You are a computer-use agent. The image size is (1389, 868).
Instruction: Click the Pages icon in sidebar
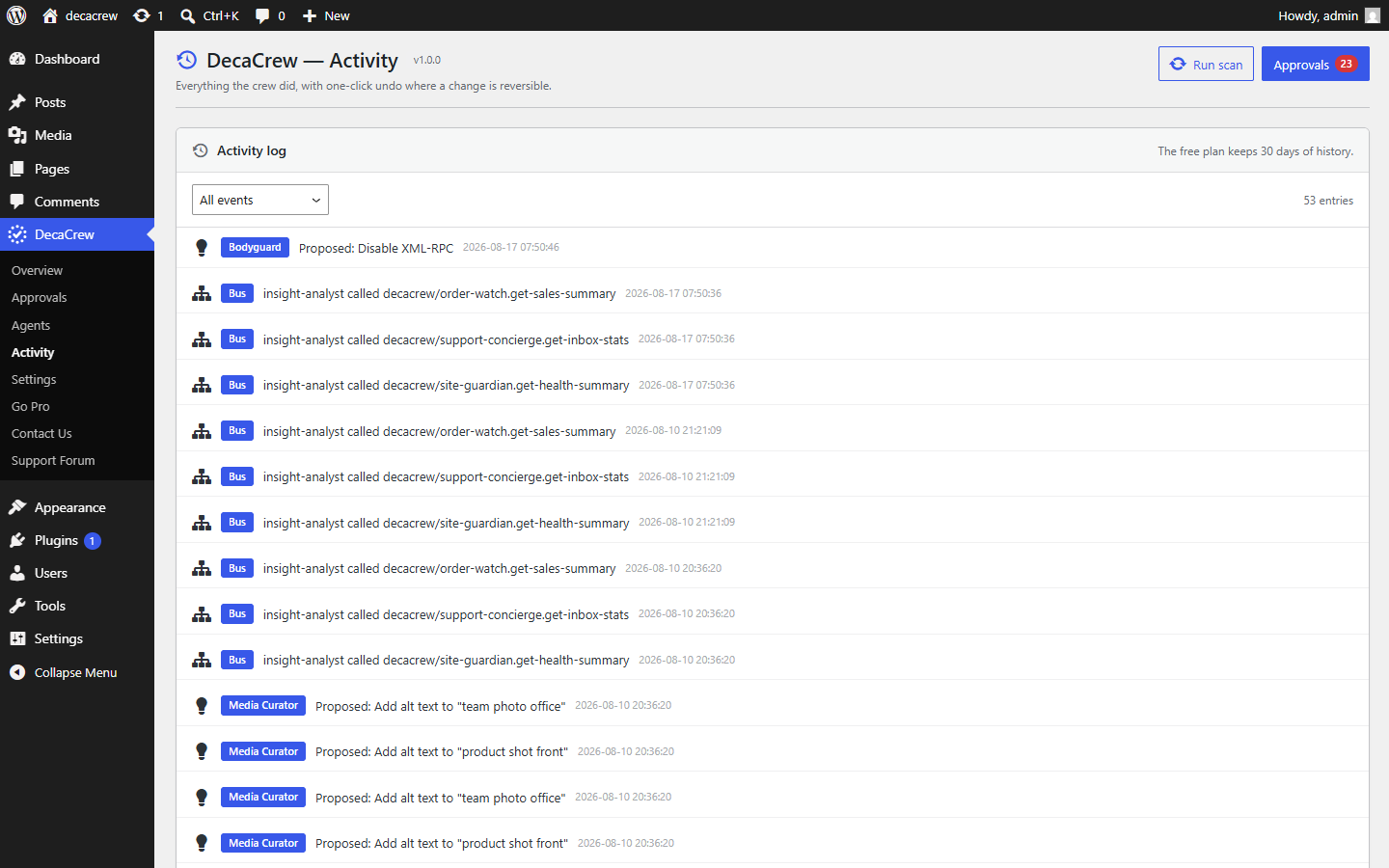(17, 169)
